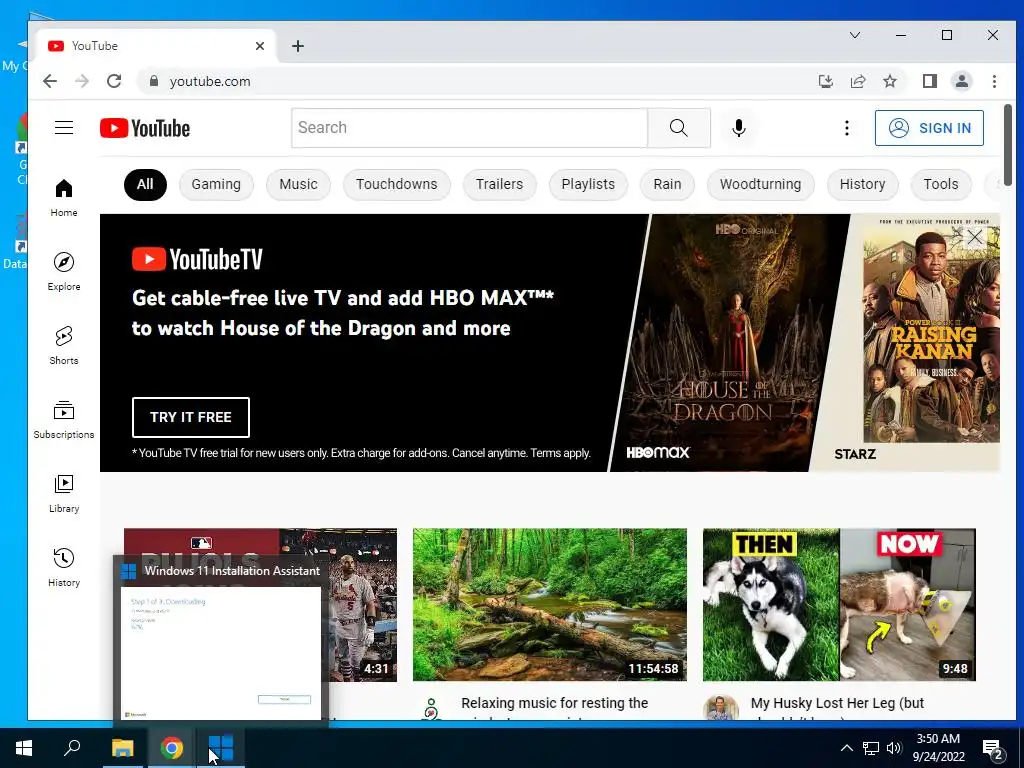Open YouTube settings three-dot menu
The image size is (1024, 768).
tap(846, 128)
